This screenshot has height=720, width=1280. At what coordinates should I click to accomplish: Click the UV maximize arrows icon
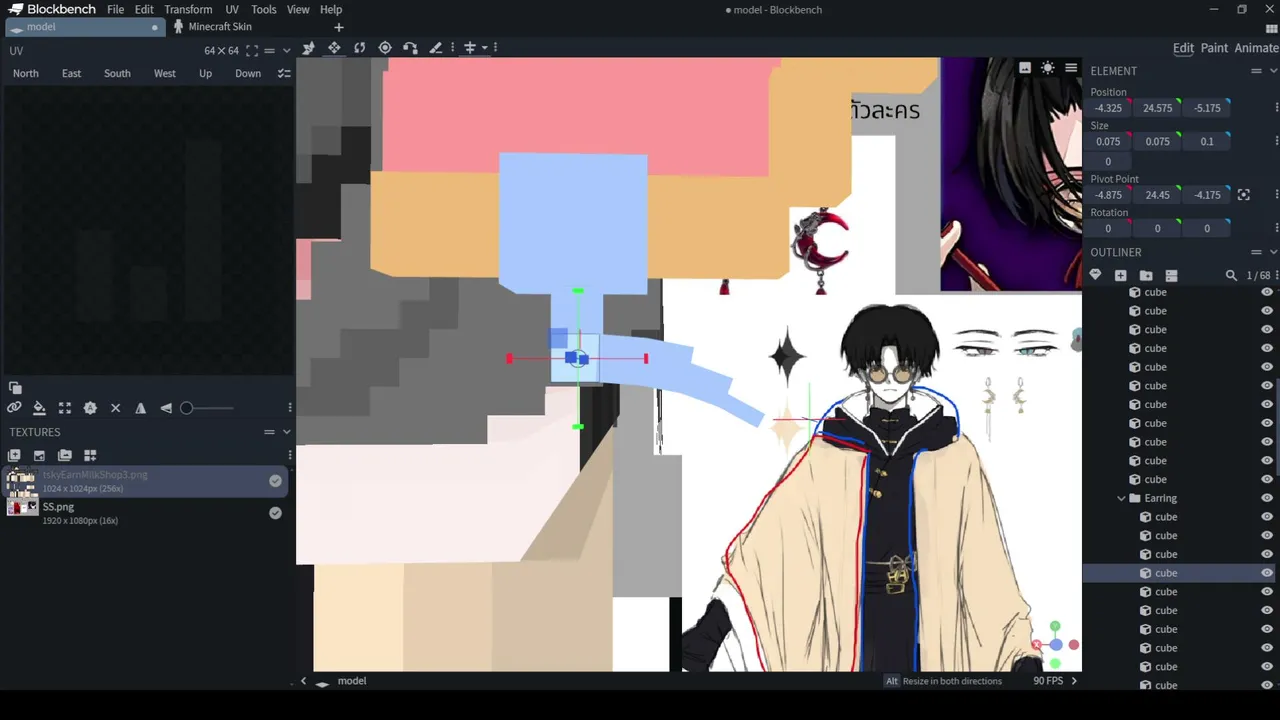tap(65, 408)
